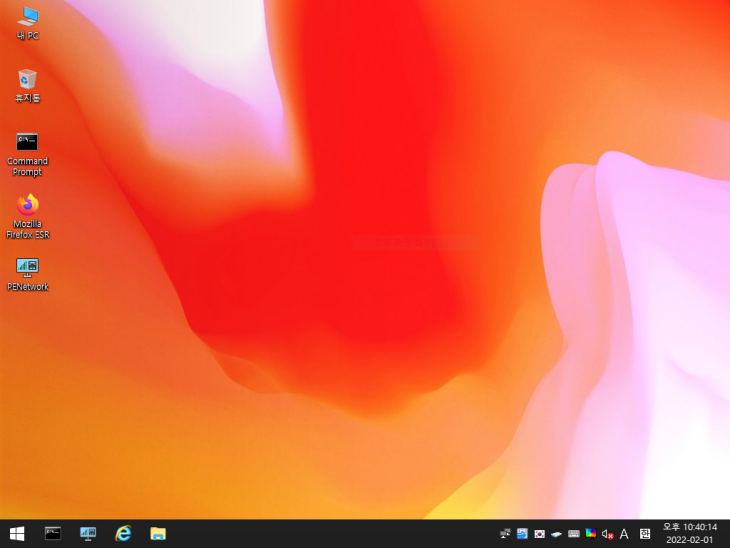Select the 내 PC desktop icon

pos(27,23)
